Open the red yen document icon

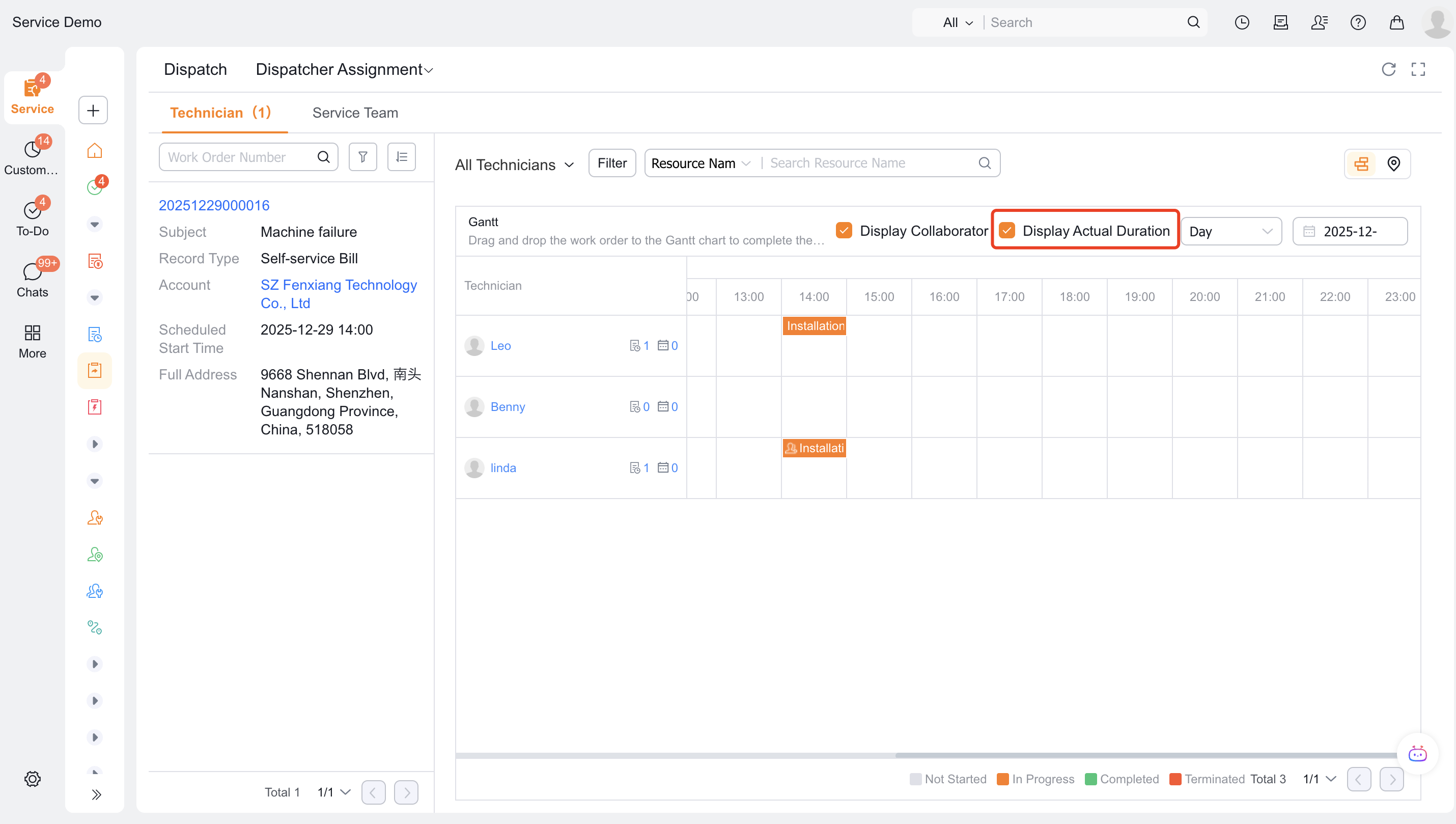click(95, 261)
